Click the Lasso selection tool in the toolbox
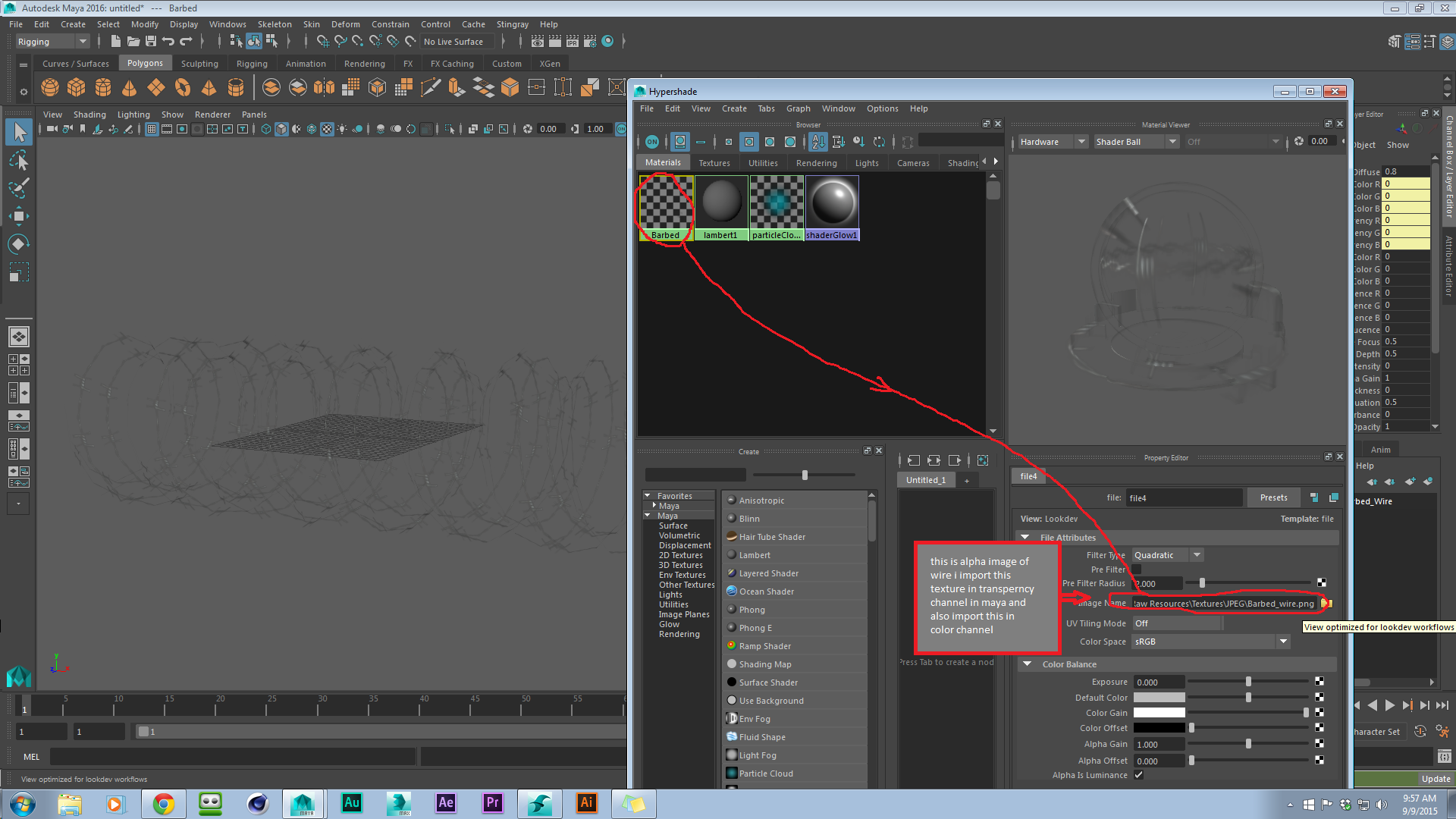1456x819 pixels. coord(18,159)
